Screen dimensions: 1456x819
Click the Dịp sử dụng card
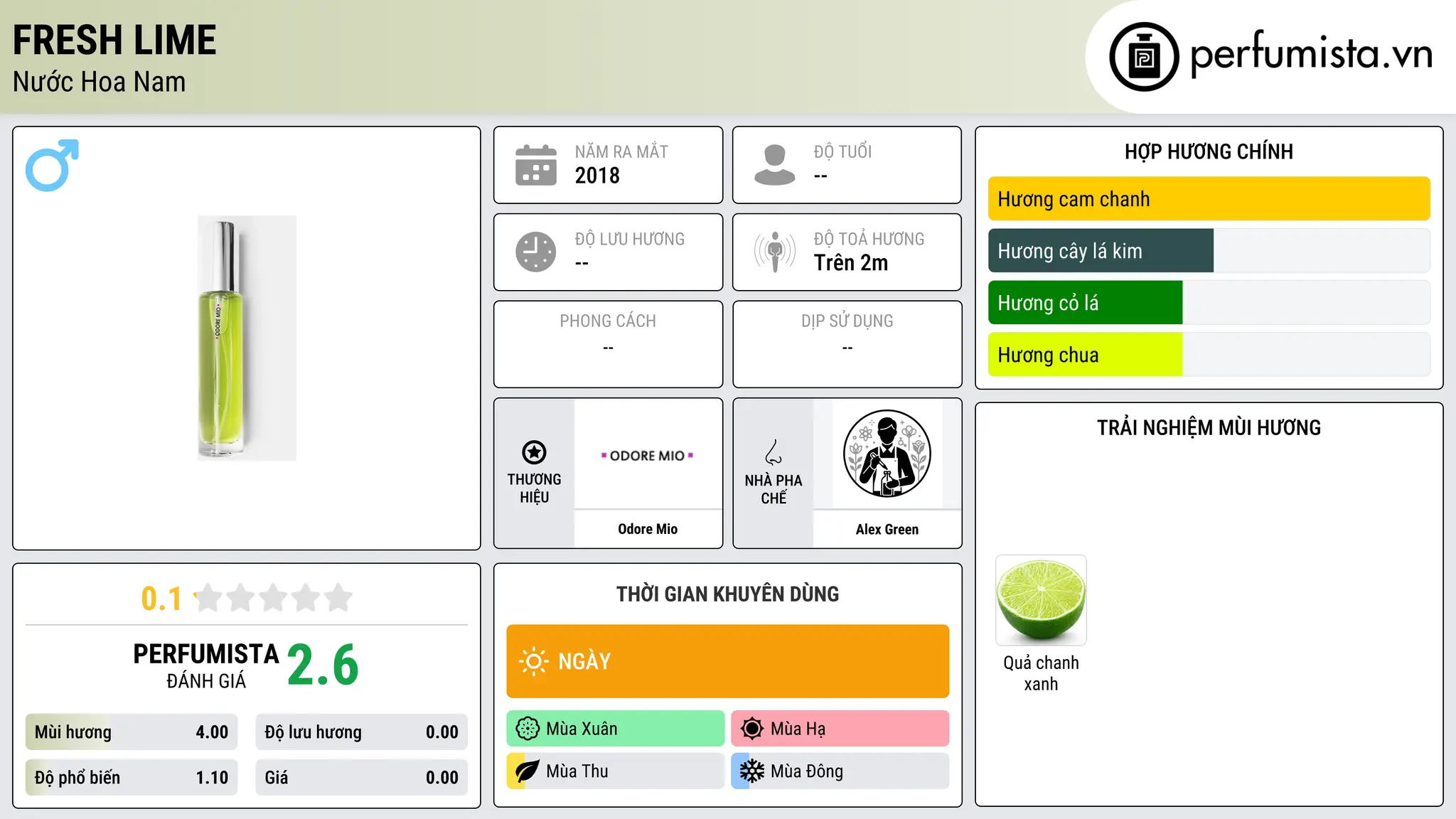(x=847, y=344)
